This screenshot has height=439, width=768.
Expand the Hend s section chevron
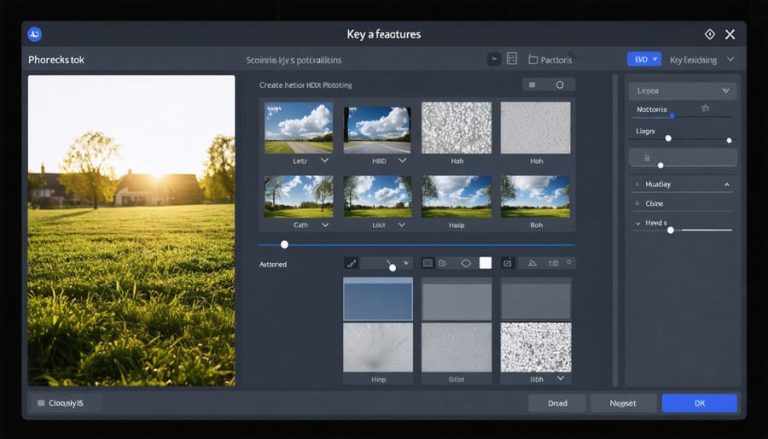(x=638, y=223)
